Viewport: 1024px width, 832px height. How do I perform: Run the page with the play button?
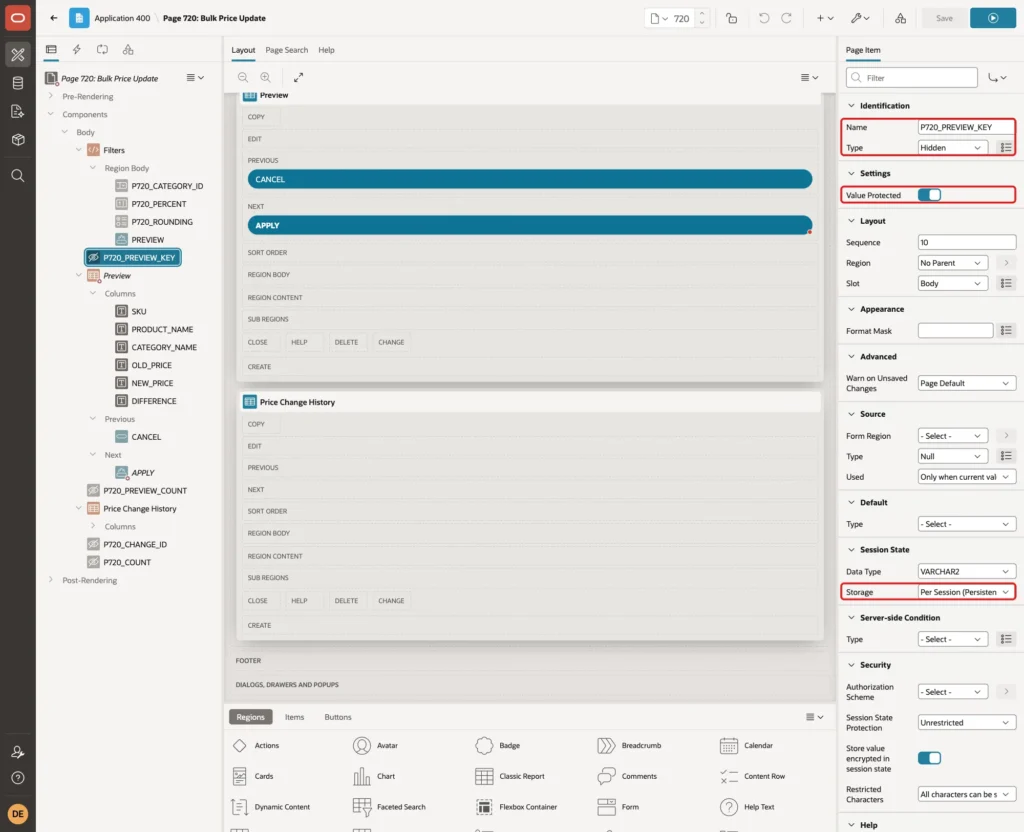[x=993, y=18]
